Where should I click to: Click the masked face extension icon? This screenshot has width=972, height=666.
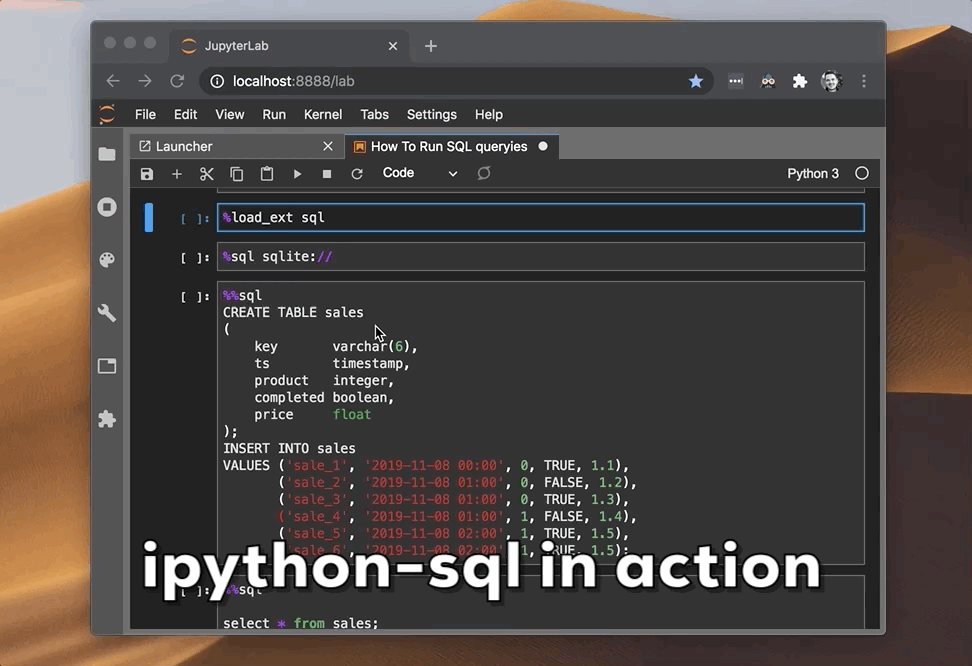768,81
